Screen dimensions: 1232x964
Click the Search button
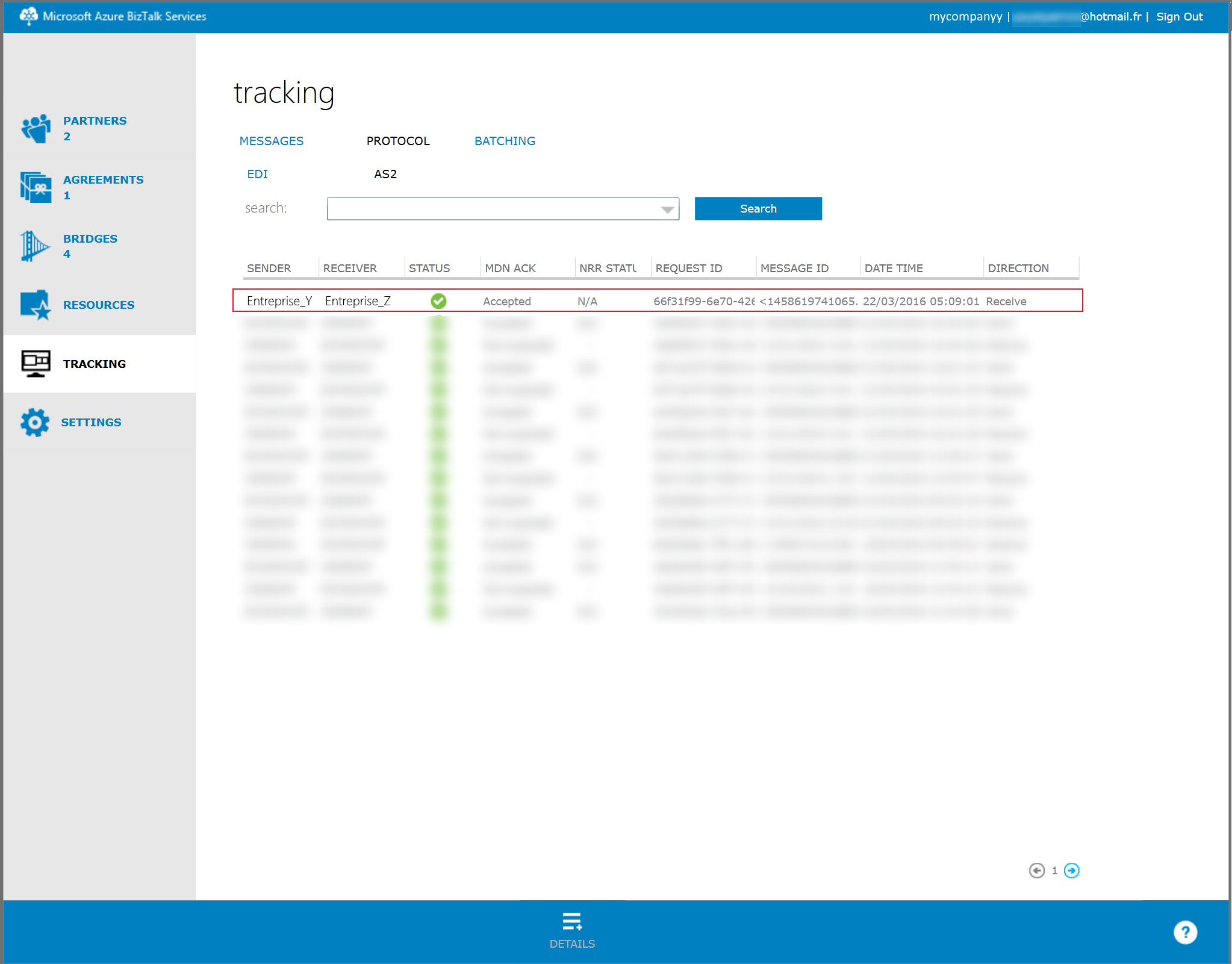click(x=758, y=209)
